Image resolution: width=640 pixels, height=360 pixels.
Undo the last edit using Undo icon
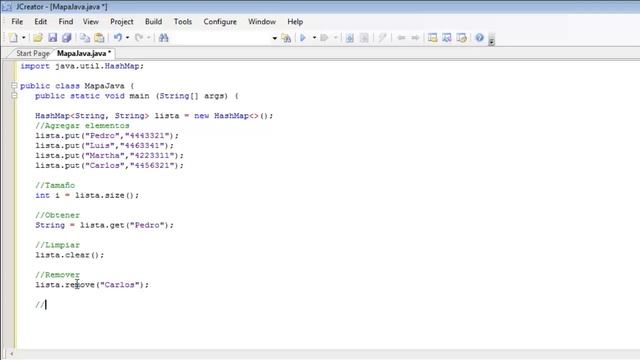(118, 38)
